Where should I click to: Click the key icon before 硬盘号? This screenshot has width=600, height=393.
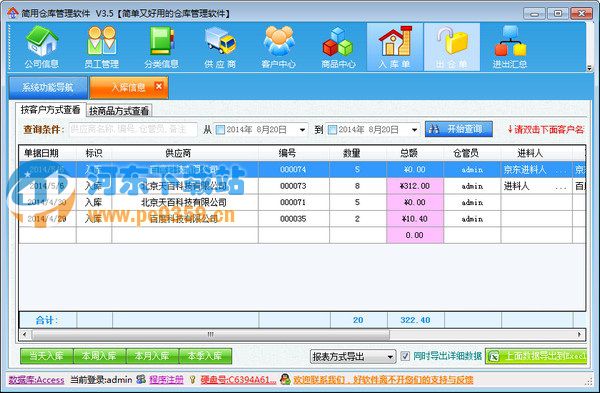(x=192, y=380)
